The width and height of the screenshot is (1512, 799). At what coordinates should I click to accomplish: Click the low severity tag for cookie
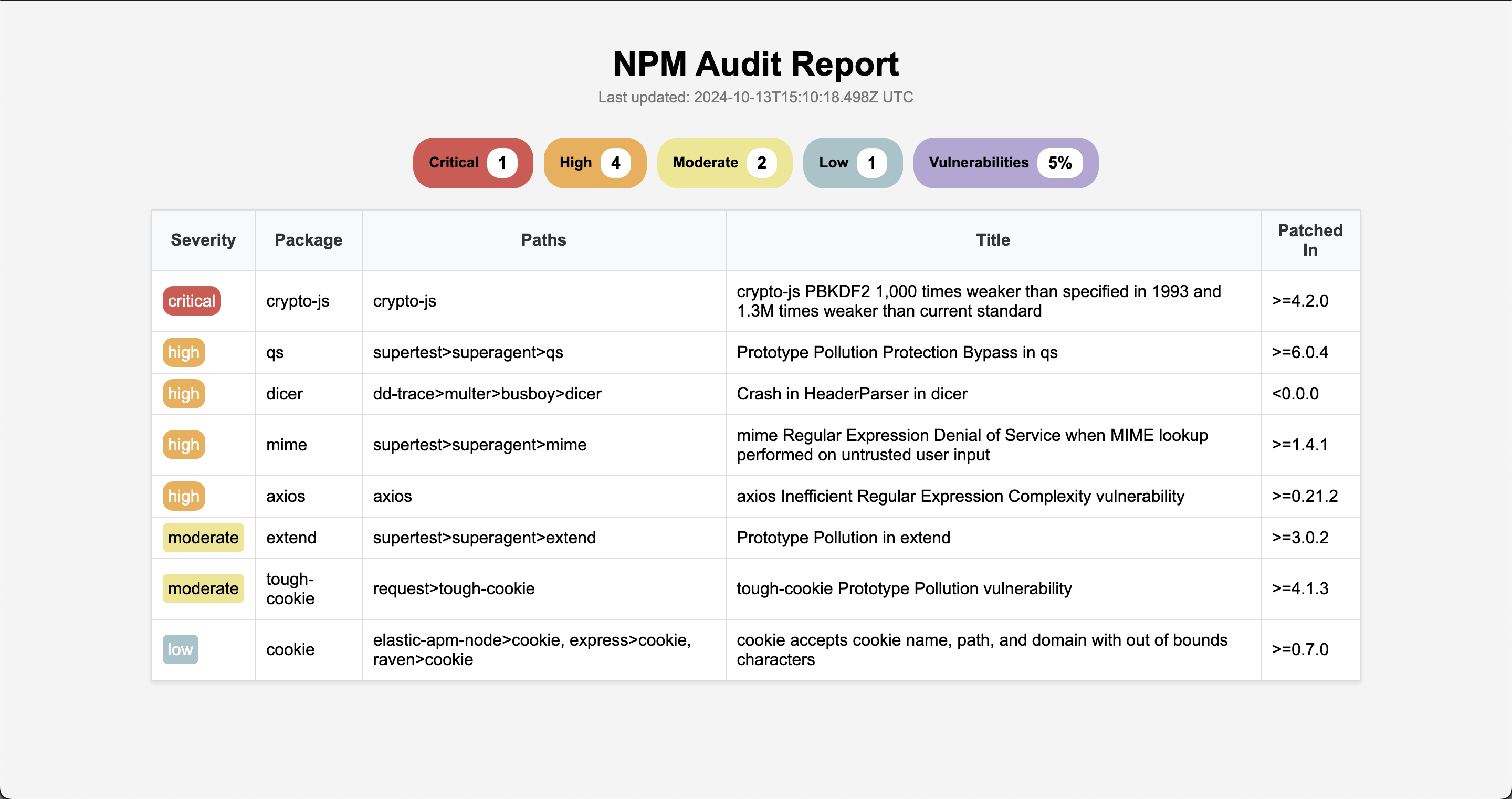point(180,649)
